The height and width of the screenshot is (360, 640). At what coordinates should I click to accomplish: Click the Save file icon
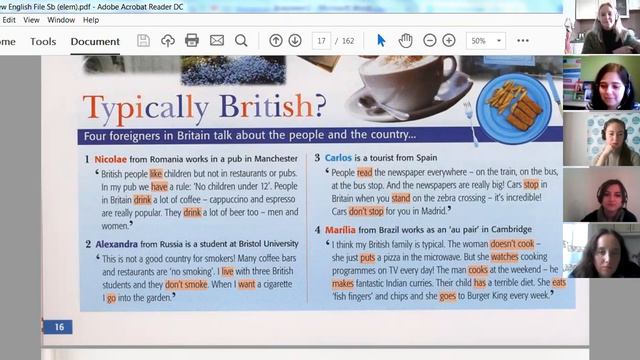click(143, 40)
